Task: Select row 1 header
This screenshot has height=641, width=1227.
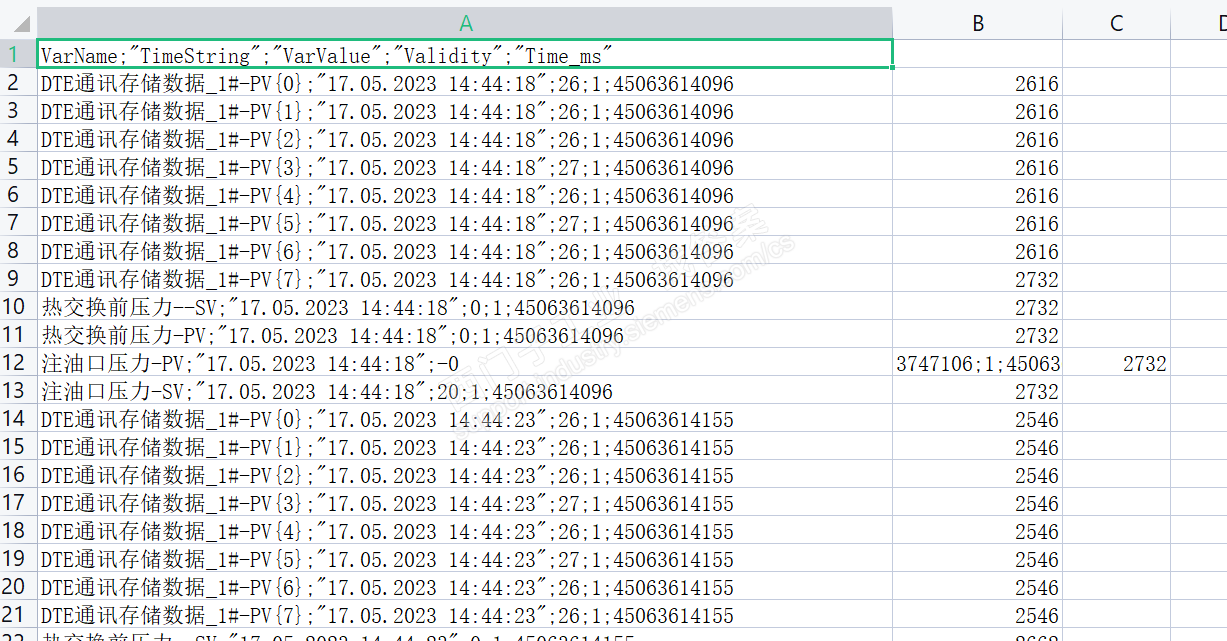Action: pyautogui.click(x=18, y=54)
